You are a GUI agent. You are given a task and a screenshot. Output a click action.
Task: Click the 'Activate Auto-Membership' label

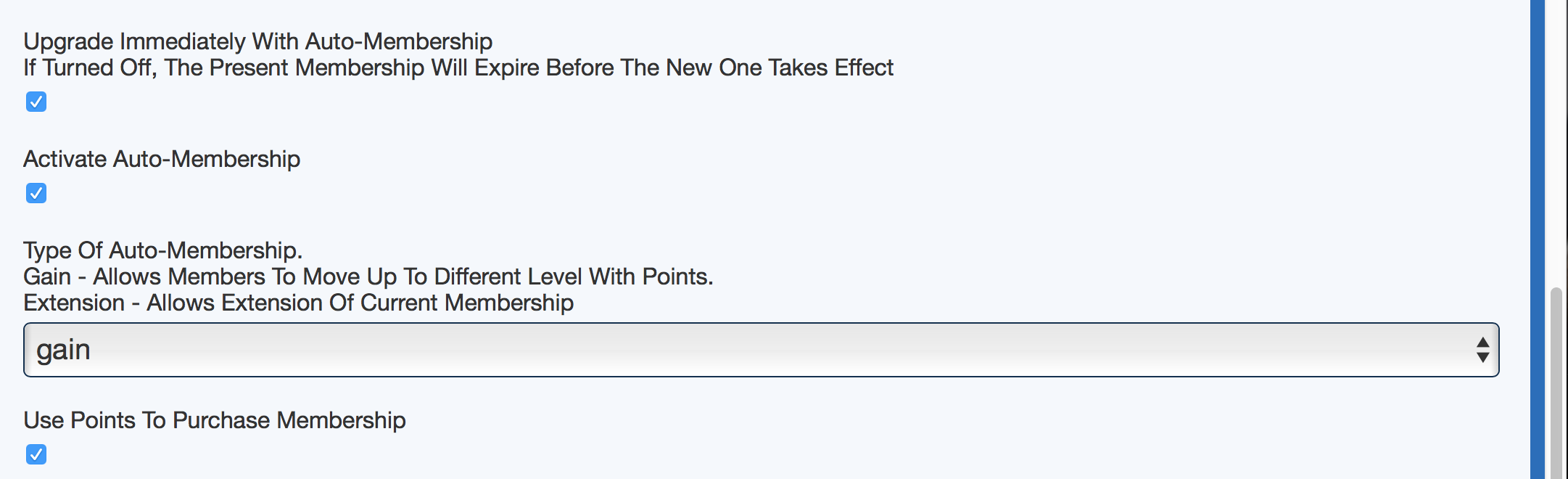(162, 159)
